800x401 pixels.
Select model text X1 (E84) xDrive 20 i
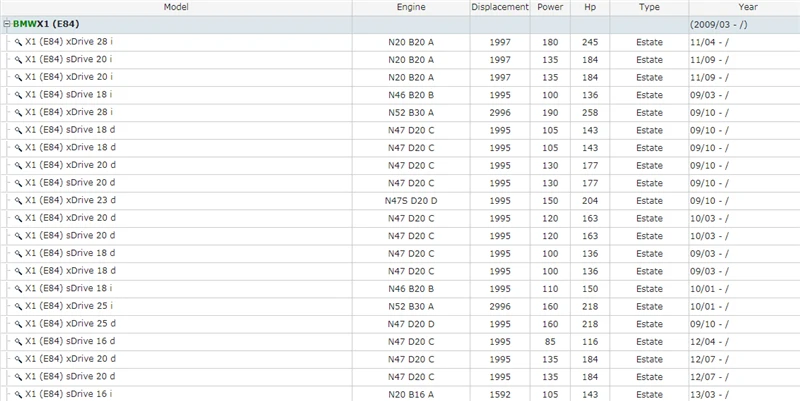(69, 77)
